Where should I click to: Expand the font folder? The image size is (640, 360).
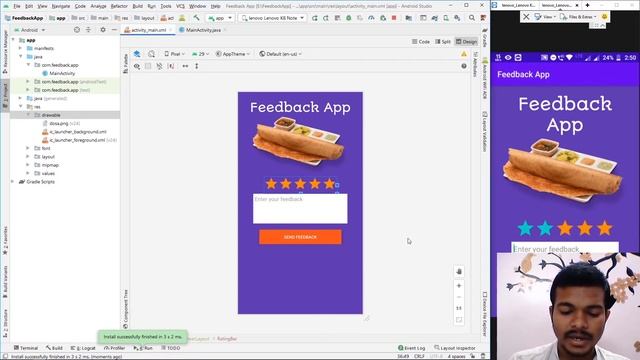pos(28,148)
